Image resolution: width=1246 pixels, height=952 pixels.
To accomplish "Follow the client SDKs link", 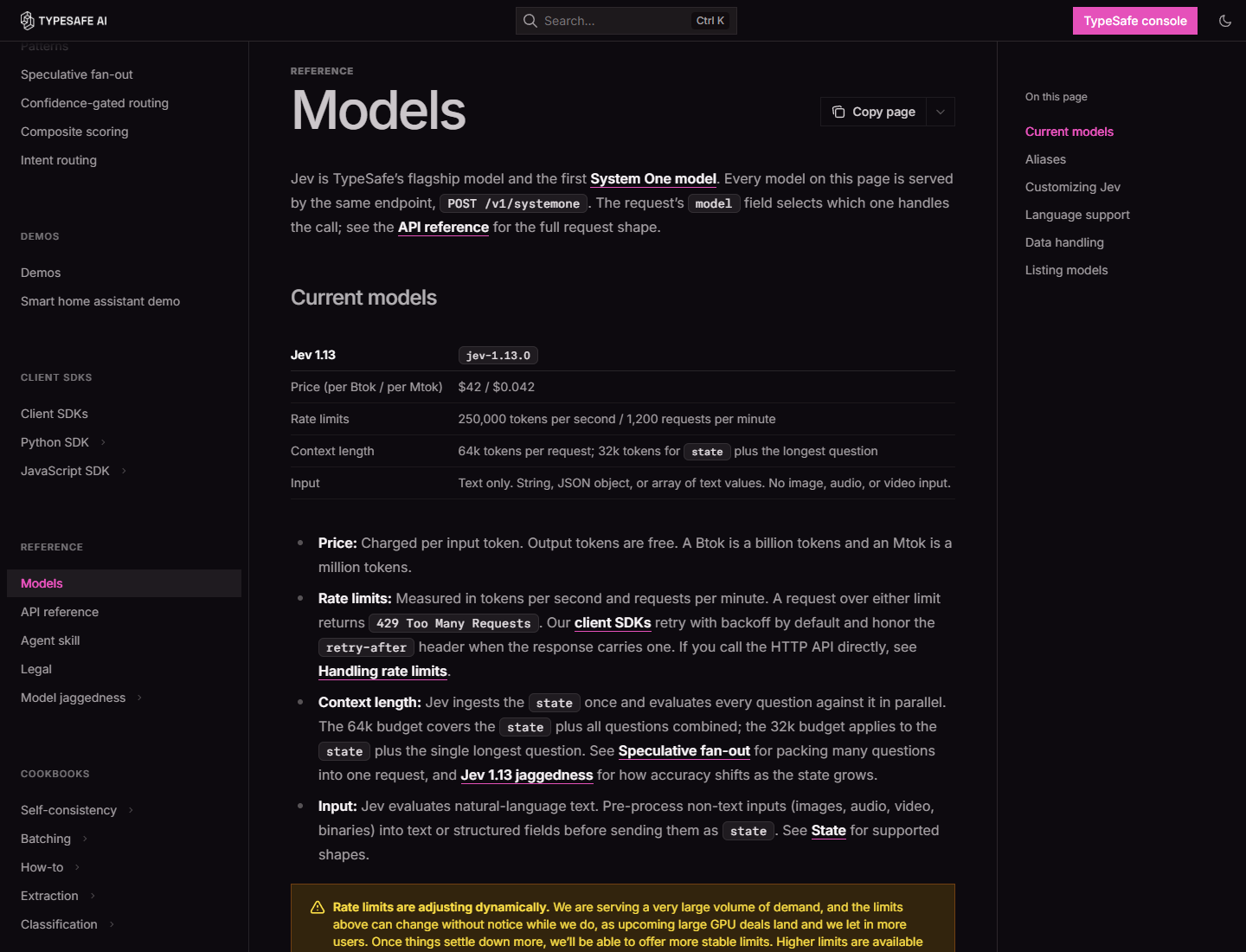I will tap(613, 623).
